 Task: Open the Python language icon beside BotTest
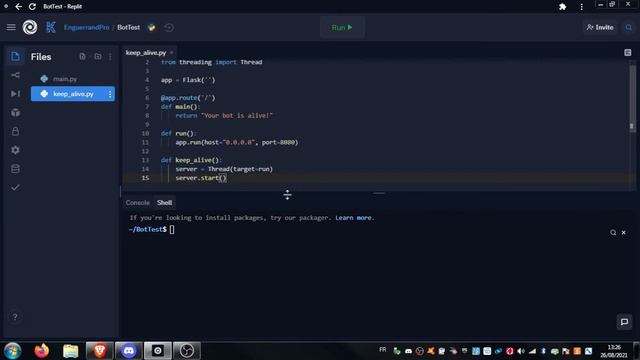[151, 27]
